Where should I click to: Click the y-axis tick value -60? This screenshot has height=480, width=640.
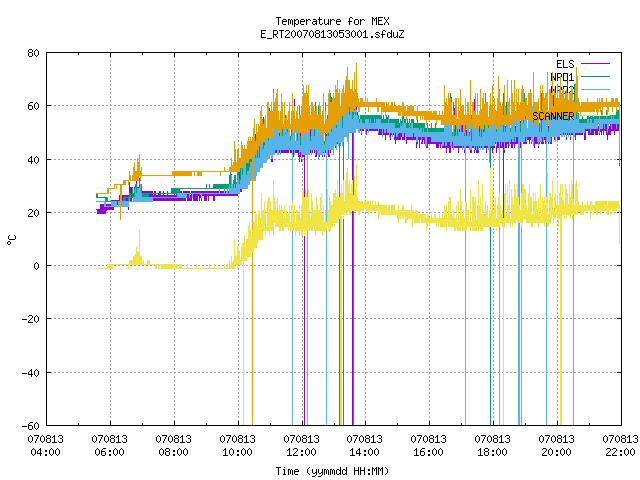coord(31,426)
